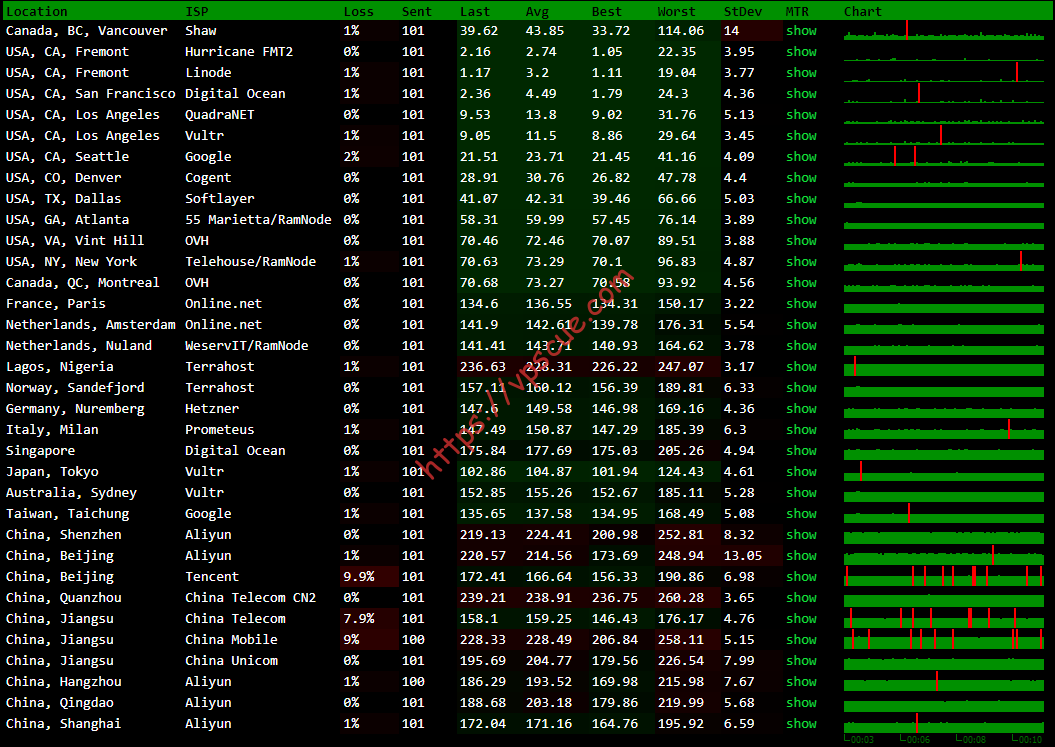The image size is (1055, 747).
Task: Show MTR for Nuland WeservIT/RamNode
Action: pyautogui.click(x=801, y=346)
